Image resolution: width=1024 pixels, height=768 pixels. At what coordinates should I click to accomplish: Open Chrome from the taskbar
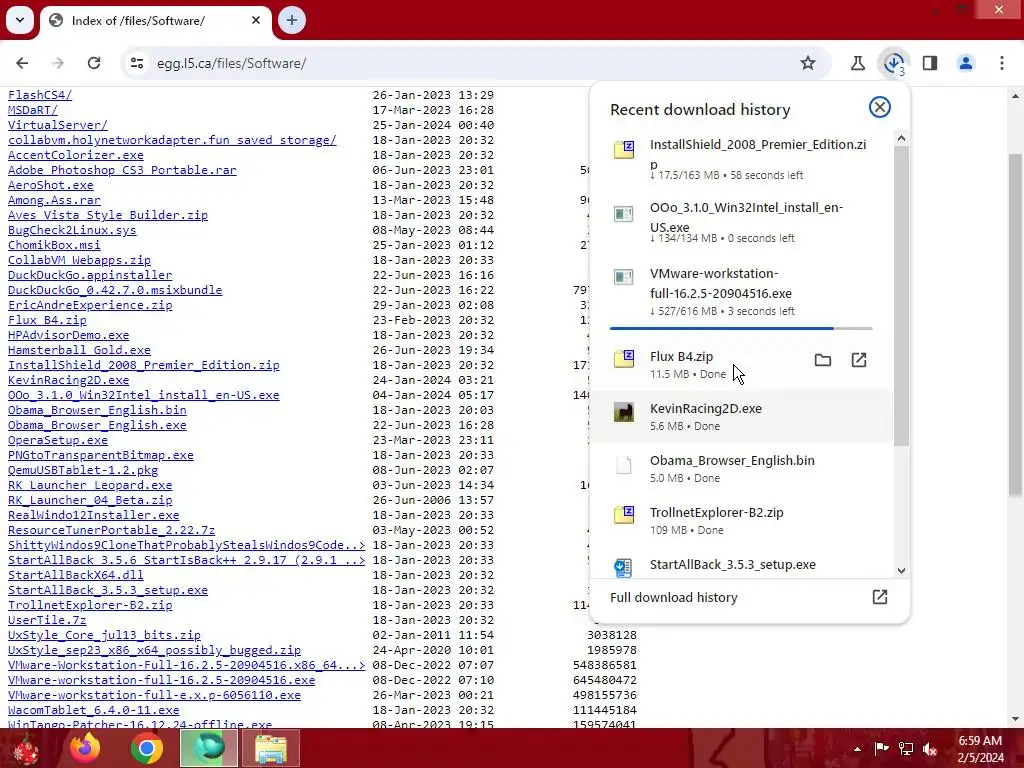coord(146,748)
